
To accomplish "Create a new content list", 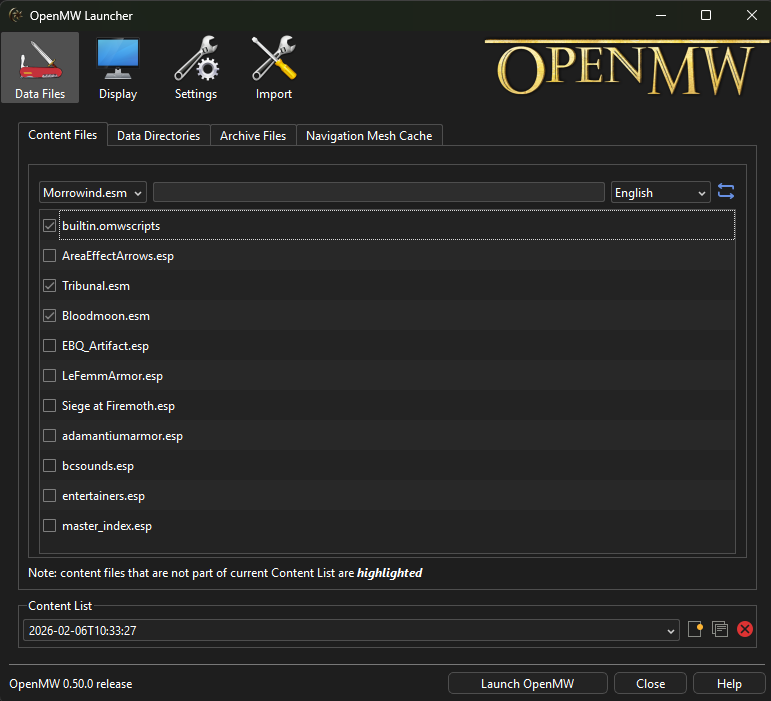I will [695, 629].
